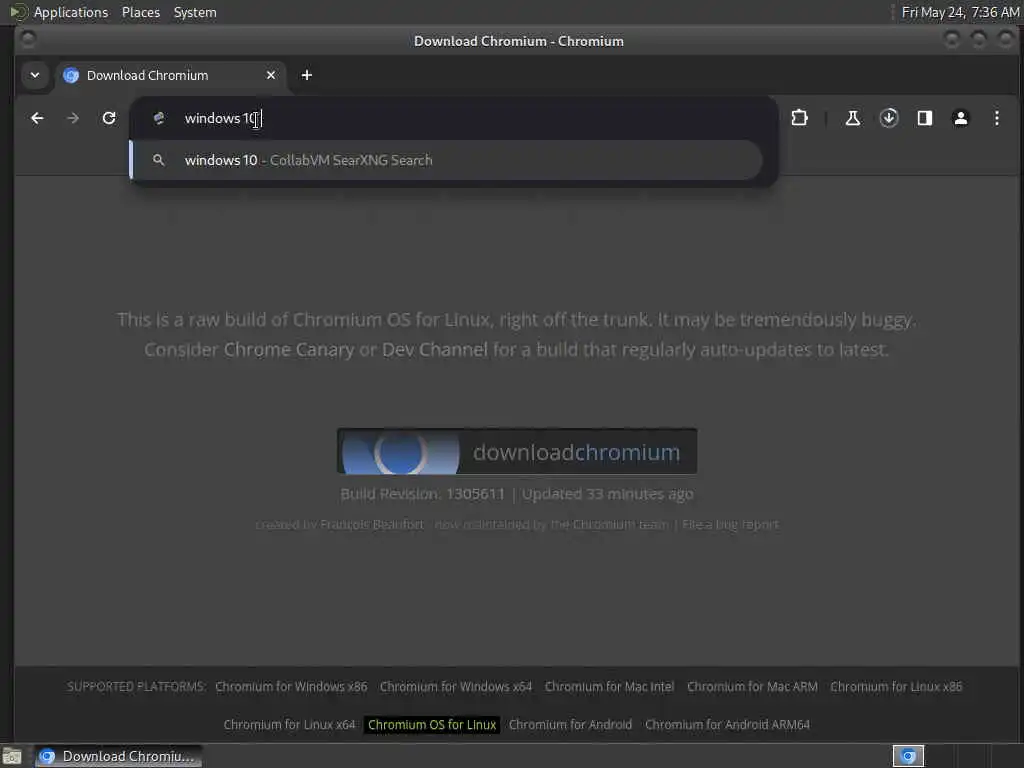Select Chromium for Windows x64

click(456, 687)
